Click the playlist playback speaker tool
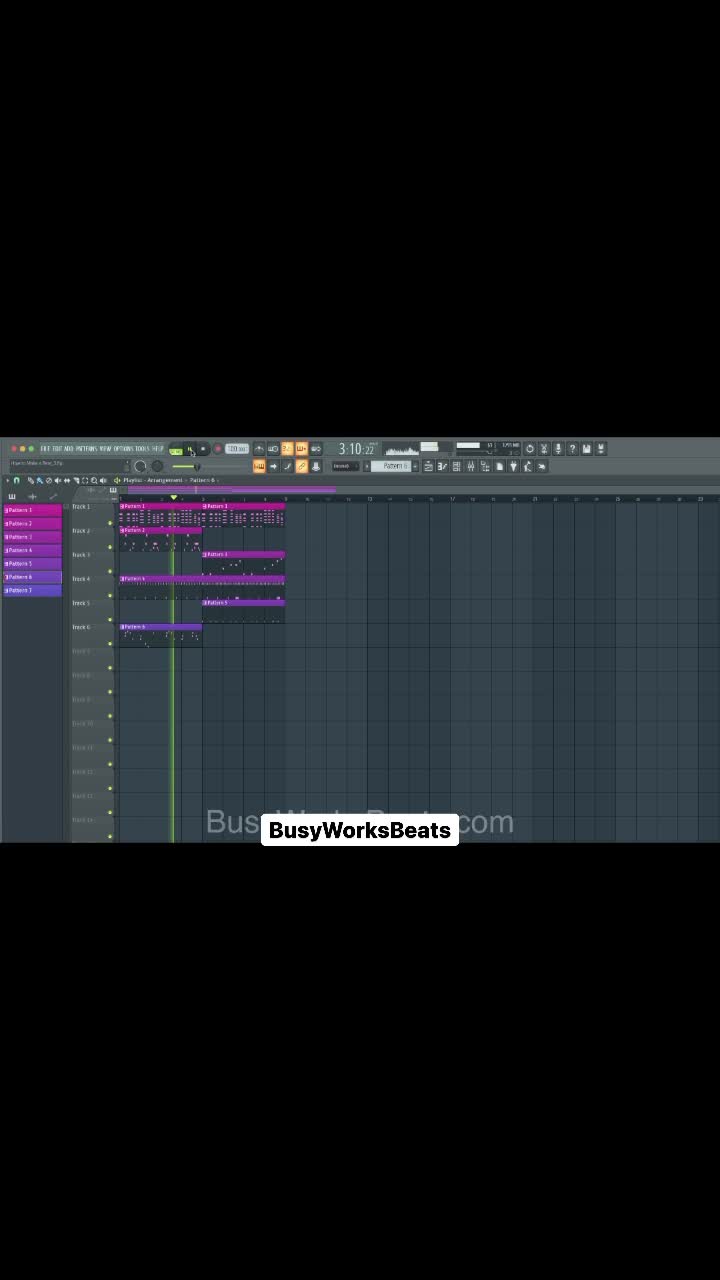 click(103, 480)
